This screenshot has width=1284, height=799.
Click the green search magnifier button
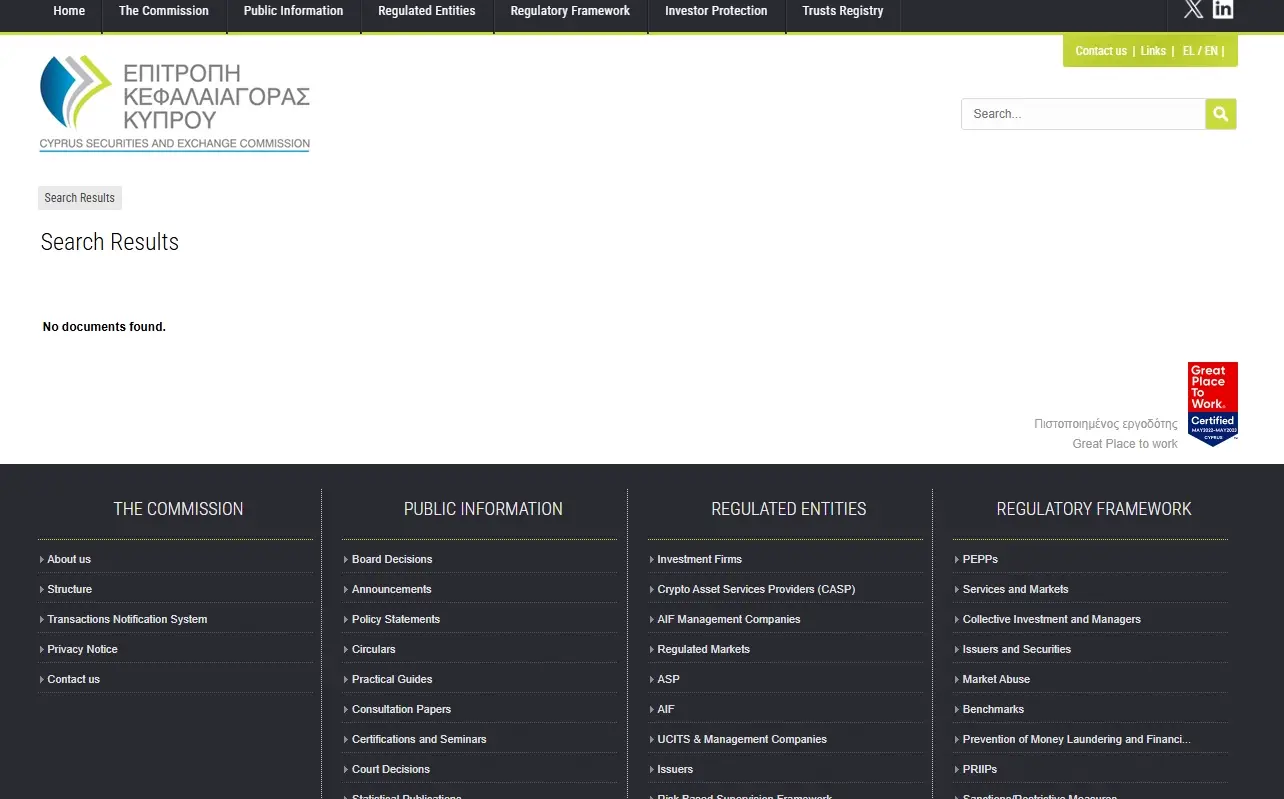point(1220,114)
